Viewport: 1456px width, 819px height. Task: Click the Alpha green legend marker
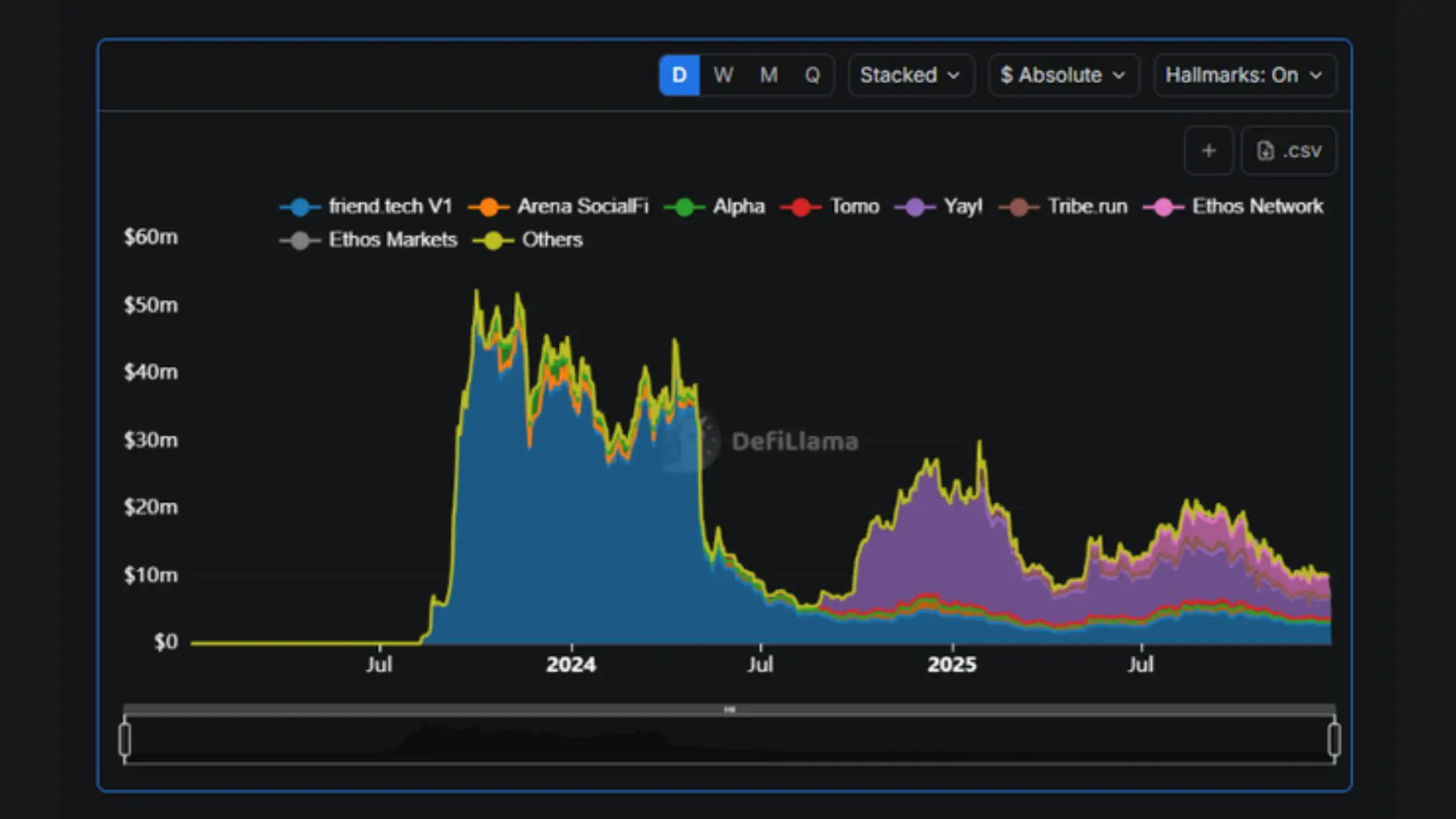pyautogui.click(x=684, y=207)
